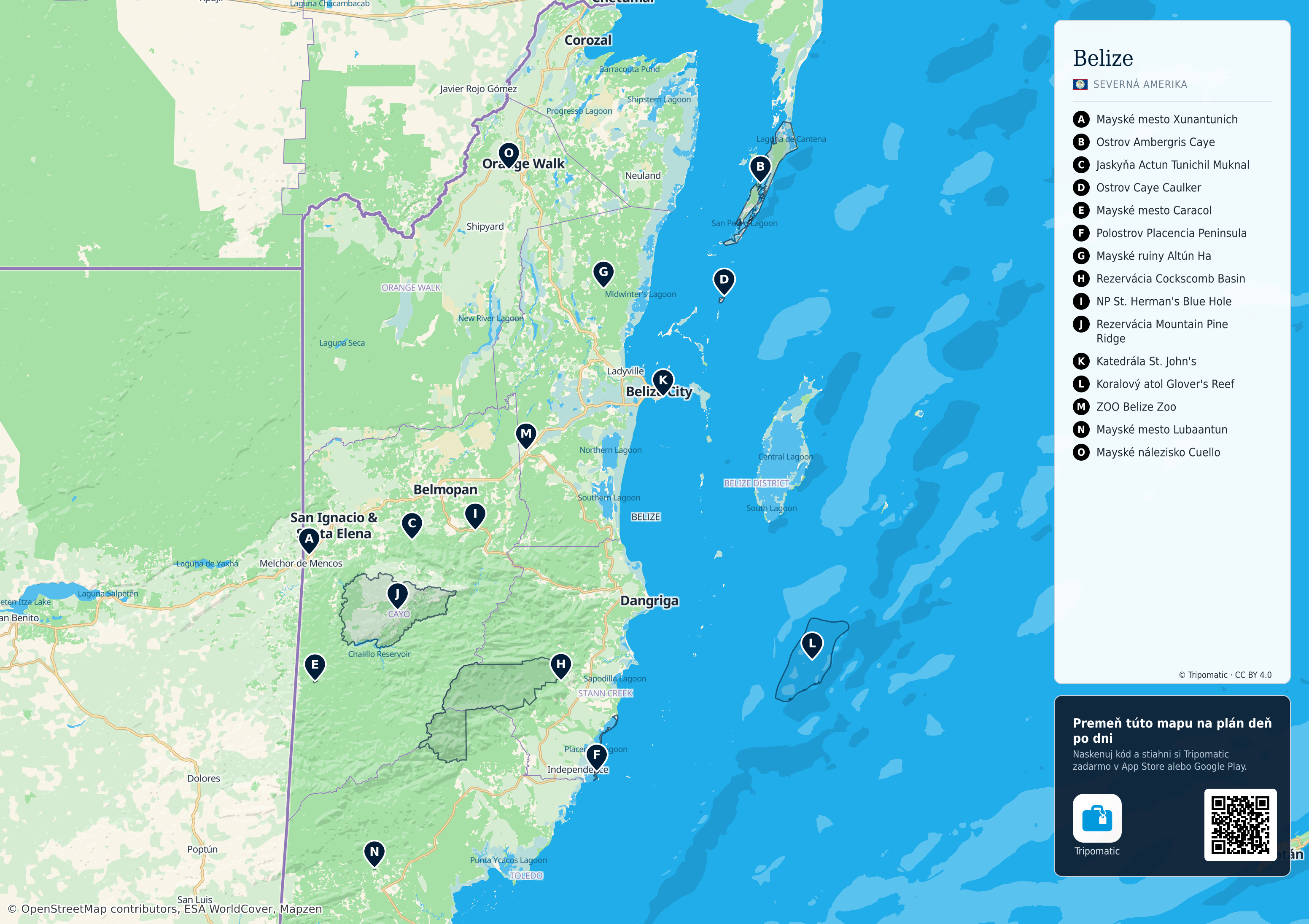Click map pin L on Glover's Reef
This screenshot has height=924, width=1309.
pos(812,645)
